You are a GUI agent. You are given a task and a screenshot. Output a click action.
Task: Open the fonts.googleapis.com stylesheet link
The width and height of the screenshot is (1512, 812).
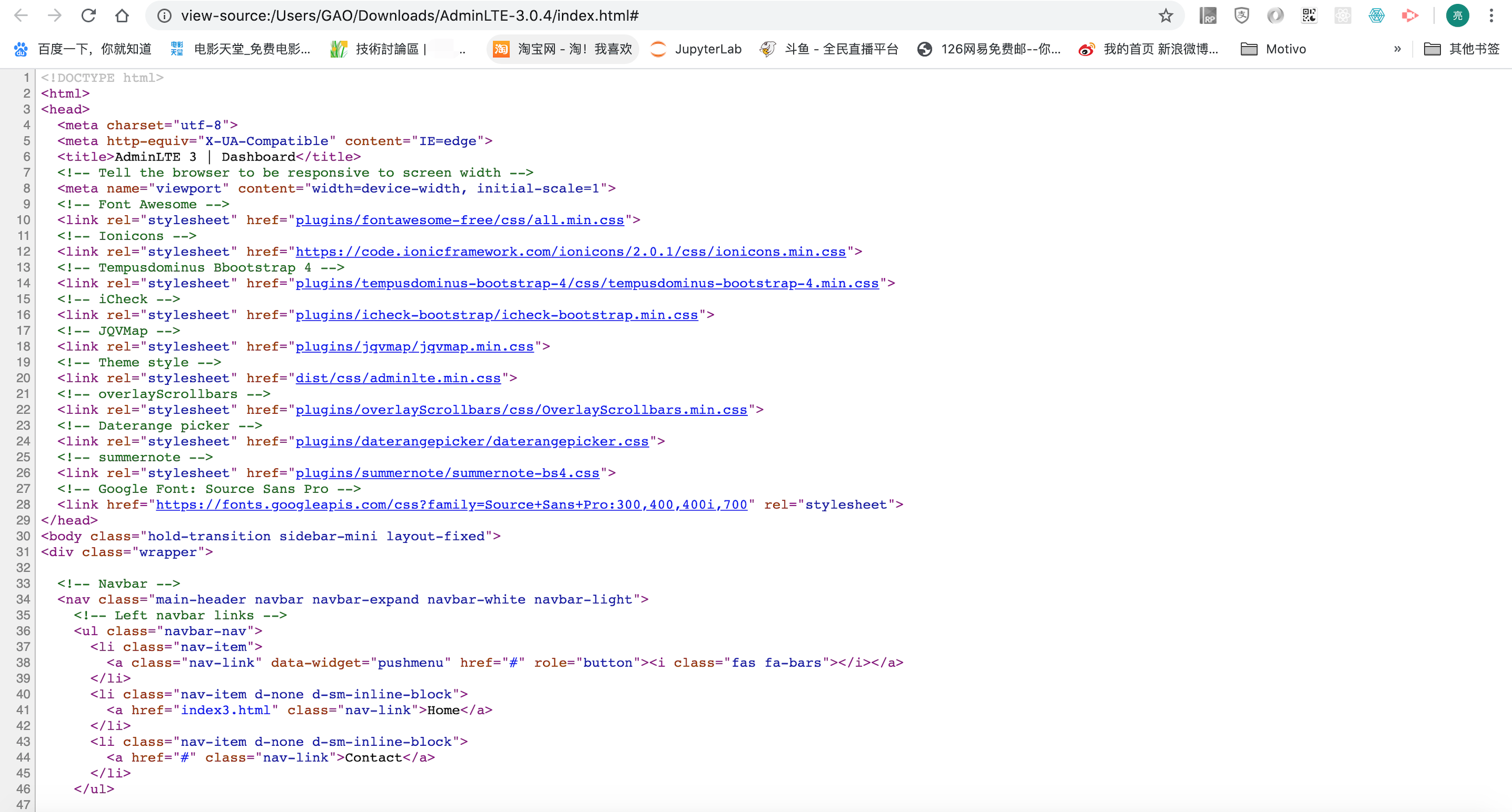point(451,505)
